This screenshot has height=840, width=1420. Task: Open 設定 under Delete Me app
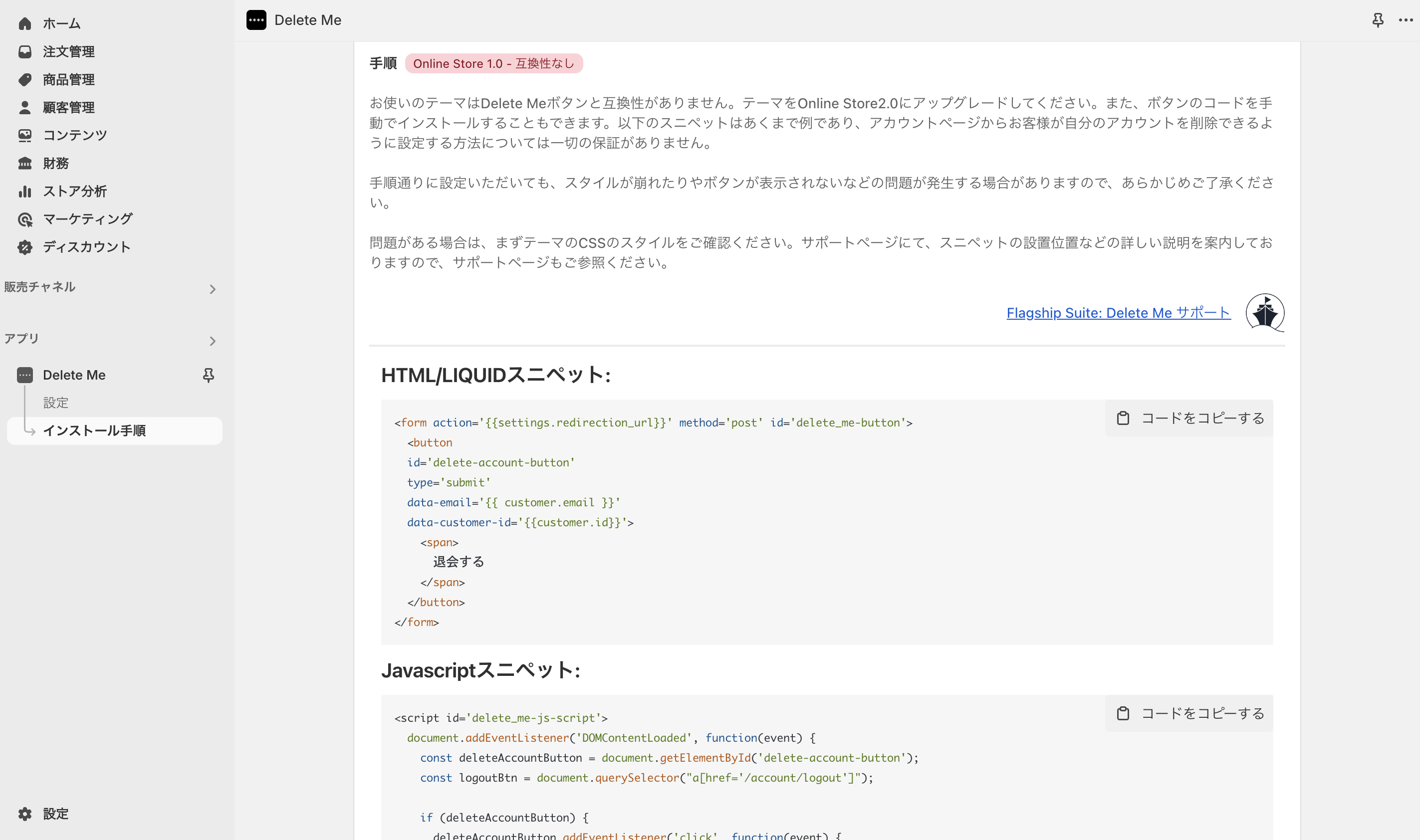tap(55, 403)
